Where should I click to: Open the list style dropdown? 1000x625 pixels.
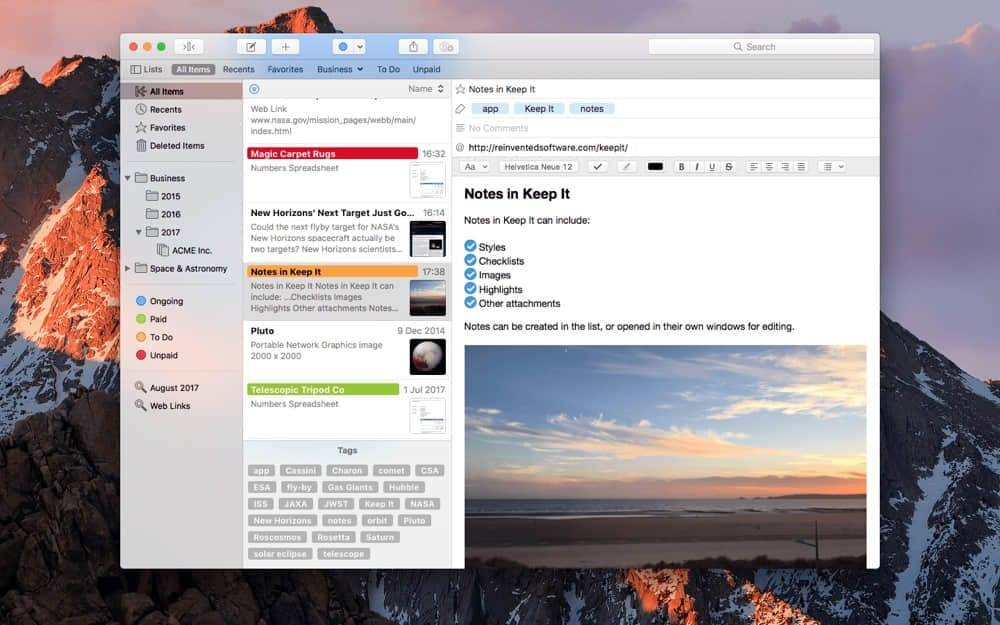[x=833, y=166]
